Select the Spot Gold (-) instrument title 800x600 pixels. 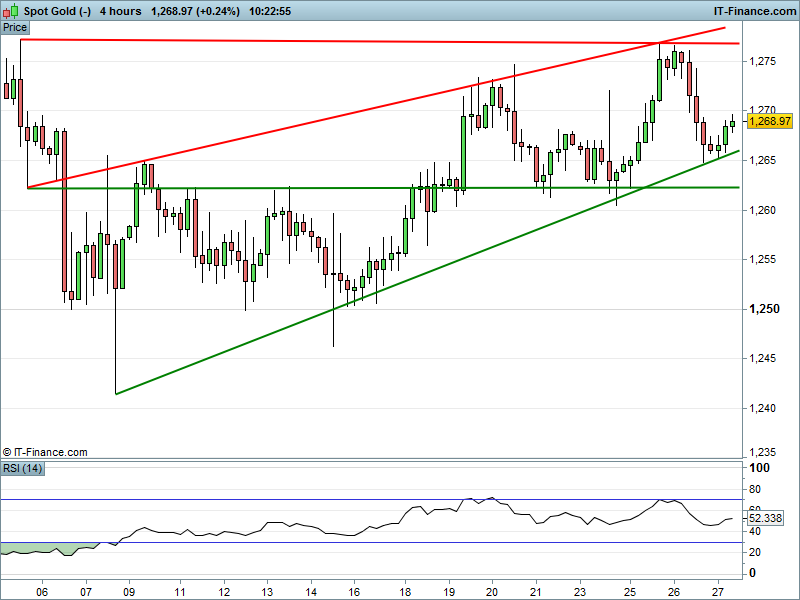pyautogui.click(x=57, y=11)
